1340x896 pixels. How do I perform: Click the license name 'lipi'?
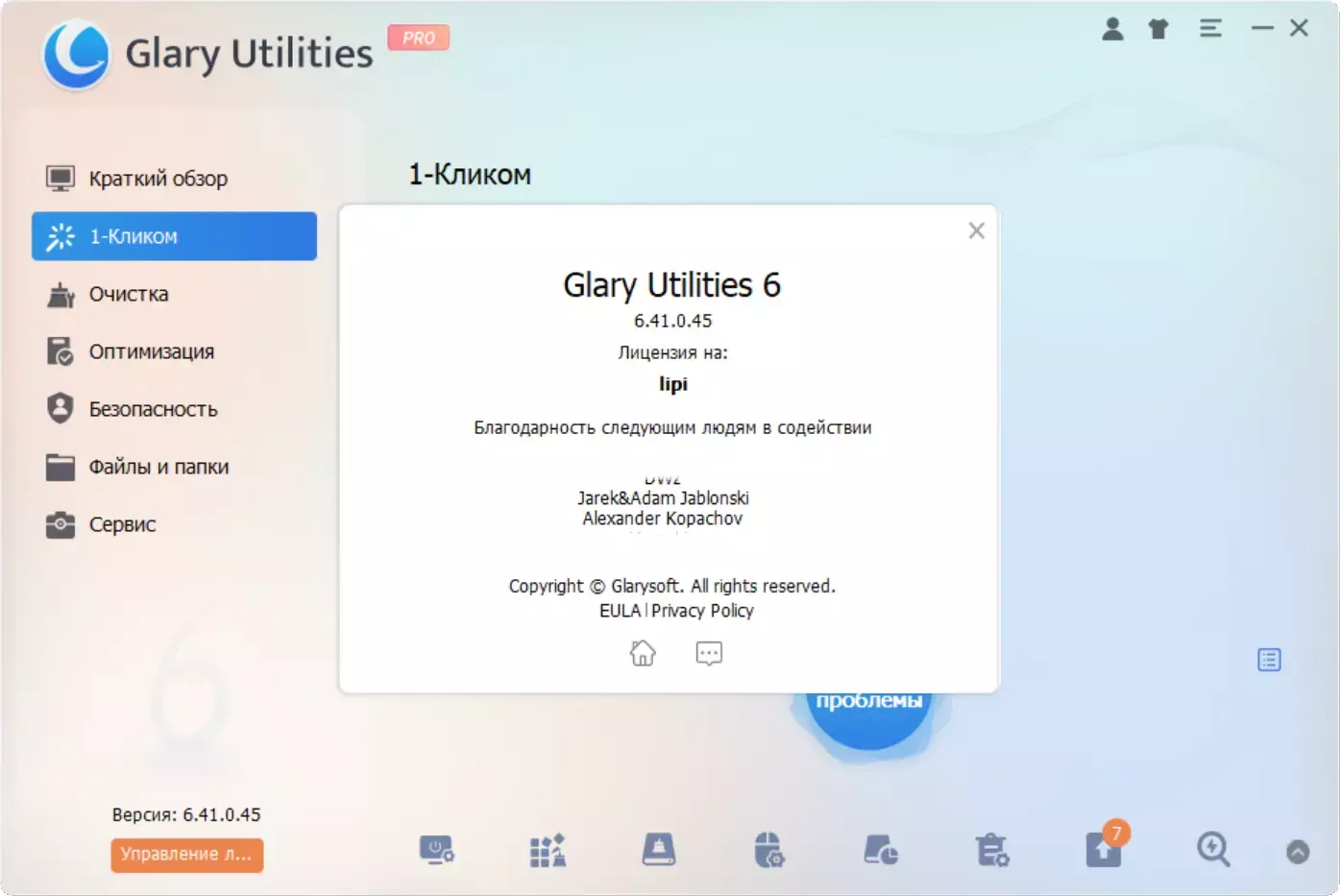[673, 384]
